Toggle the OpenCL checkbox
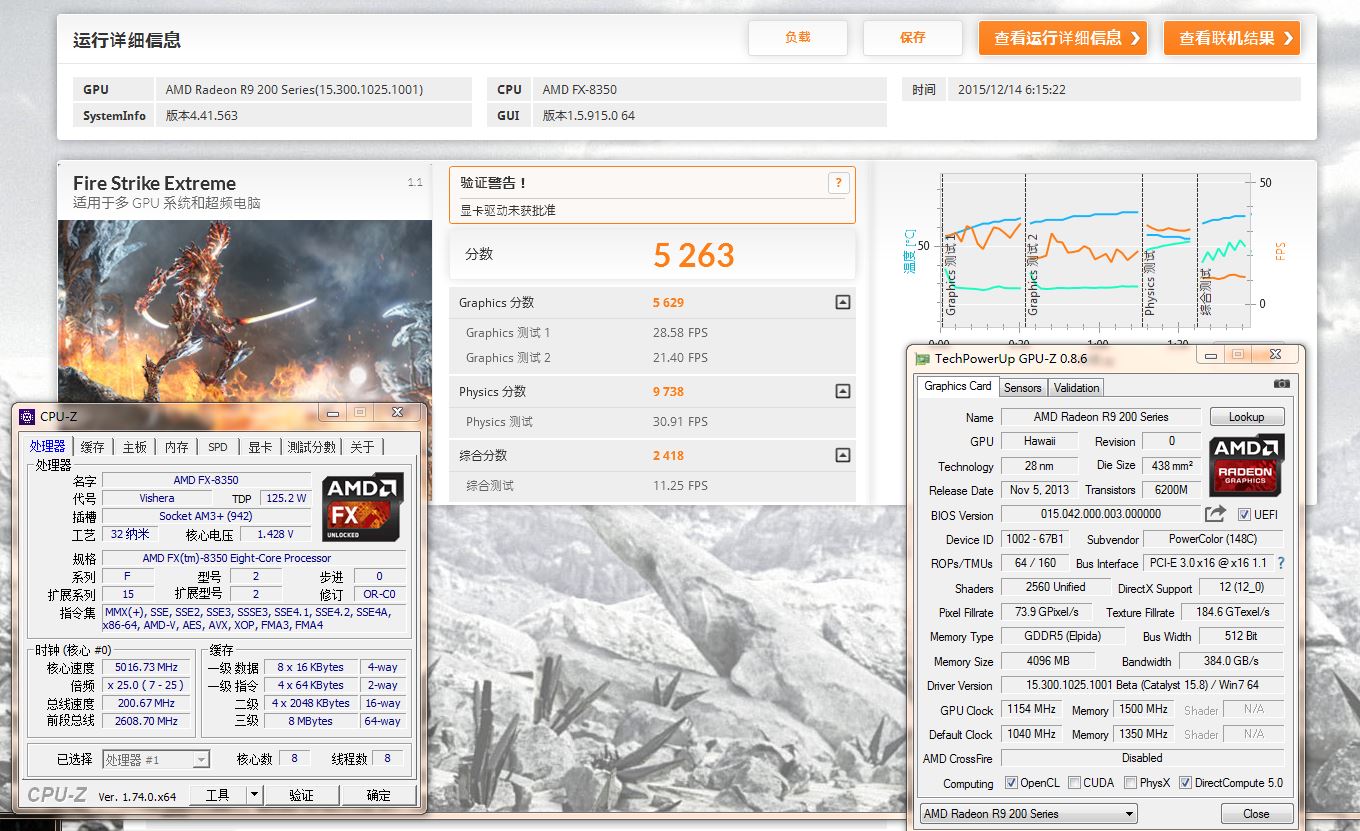 (1011, 783)
